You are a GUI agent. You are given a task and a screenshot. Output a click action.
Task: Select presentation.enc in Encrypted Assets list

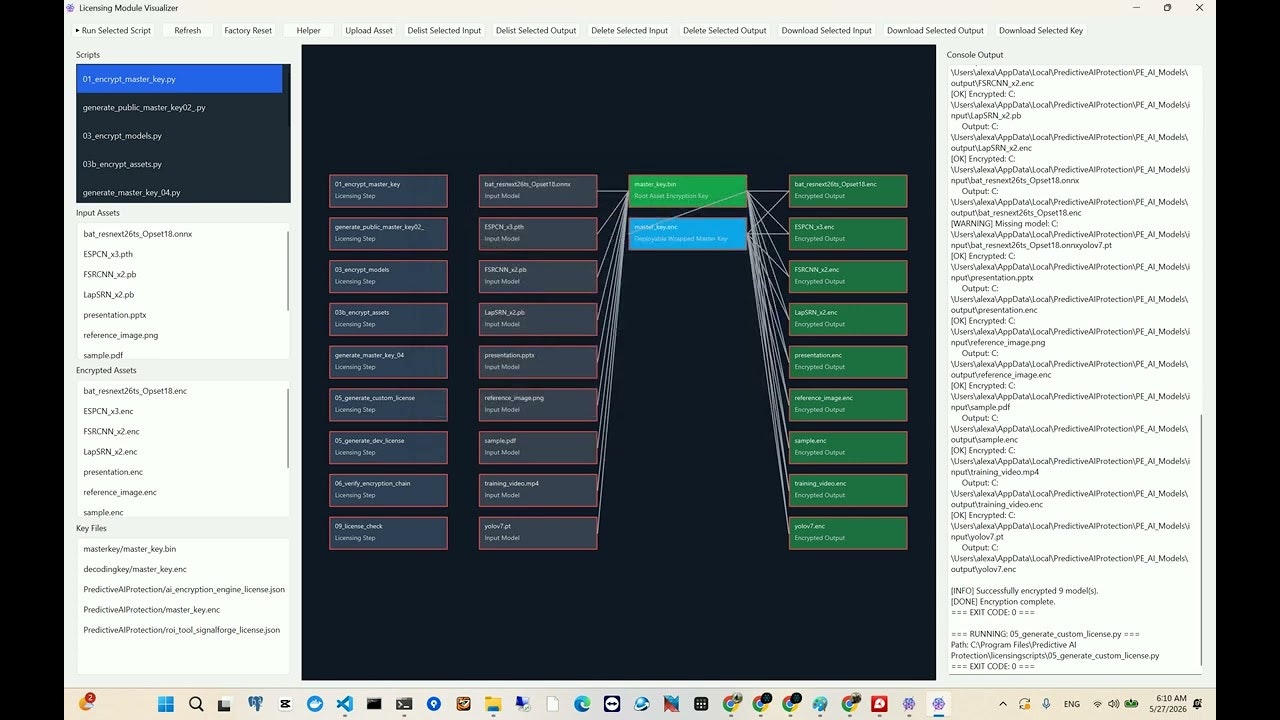point(181,472)
